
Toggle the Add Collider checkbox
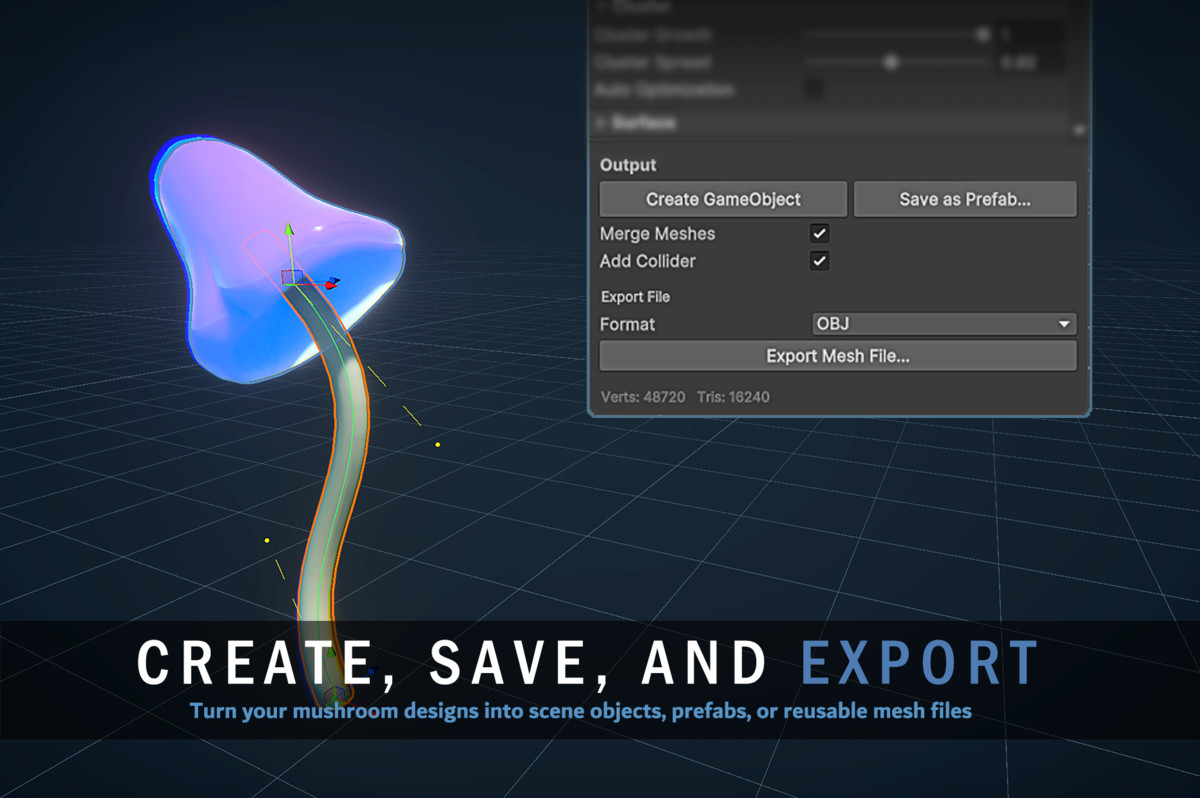click(819, 261)
